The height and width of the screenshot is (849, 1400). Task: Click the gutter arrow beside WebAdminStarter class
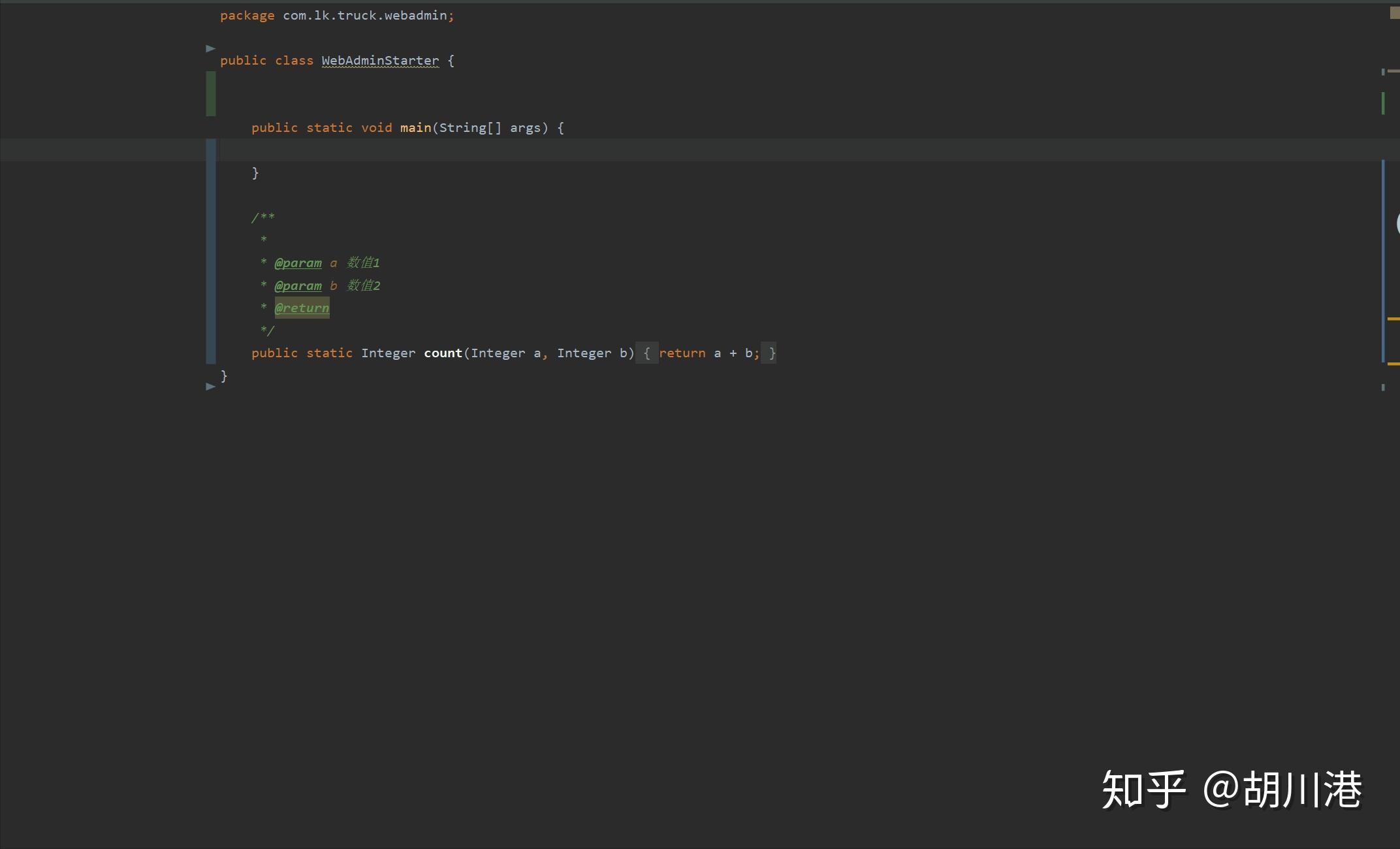210,48
